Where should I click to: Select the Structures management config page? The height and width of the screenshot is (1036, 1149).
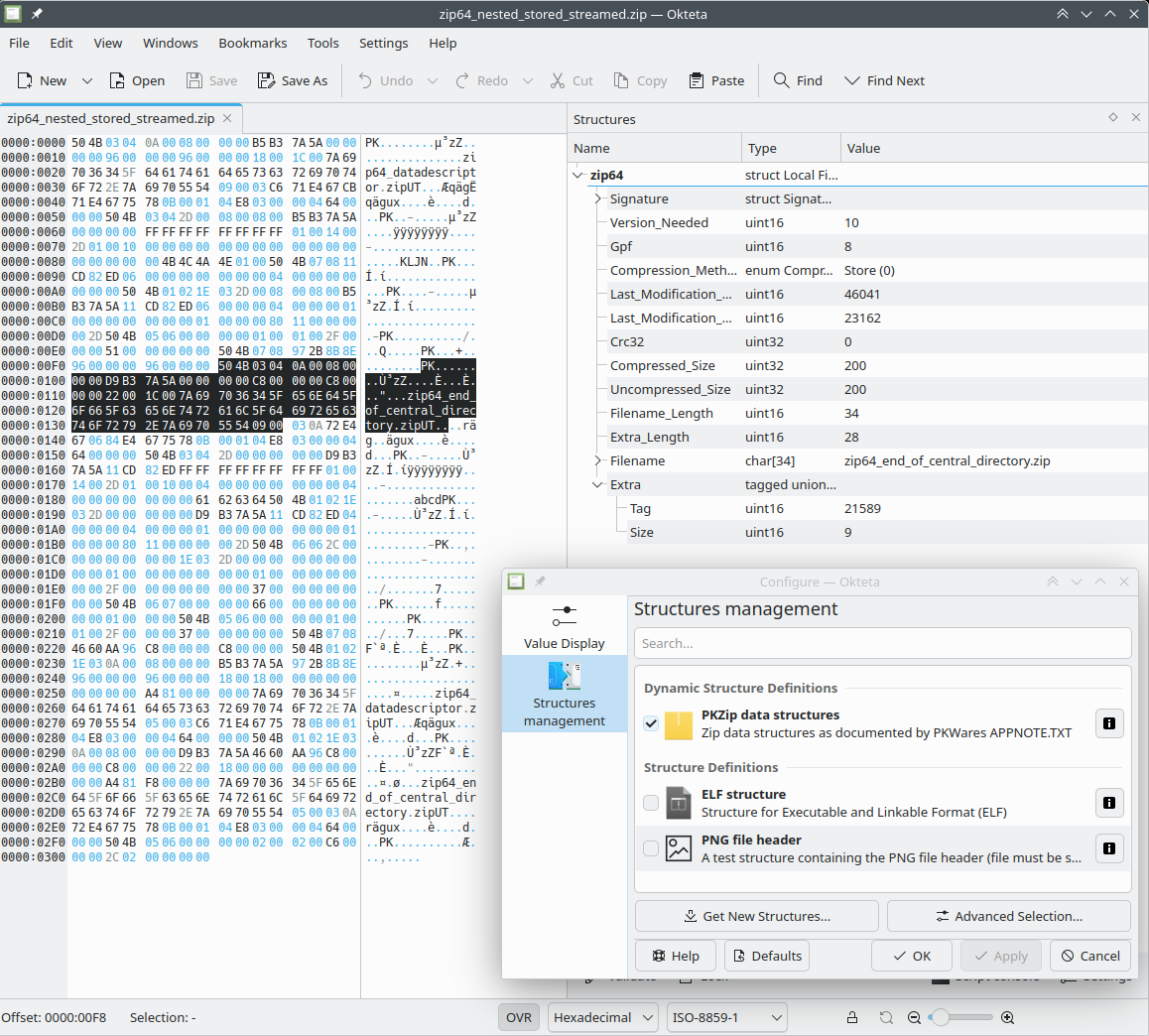click(565, 695)
